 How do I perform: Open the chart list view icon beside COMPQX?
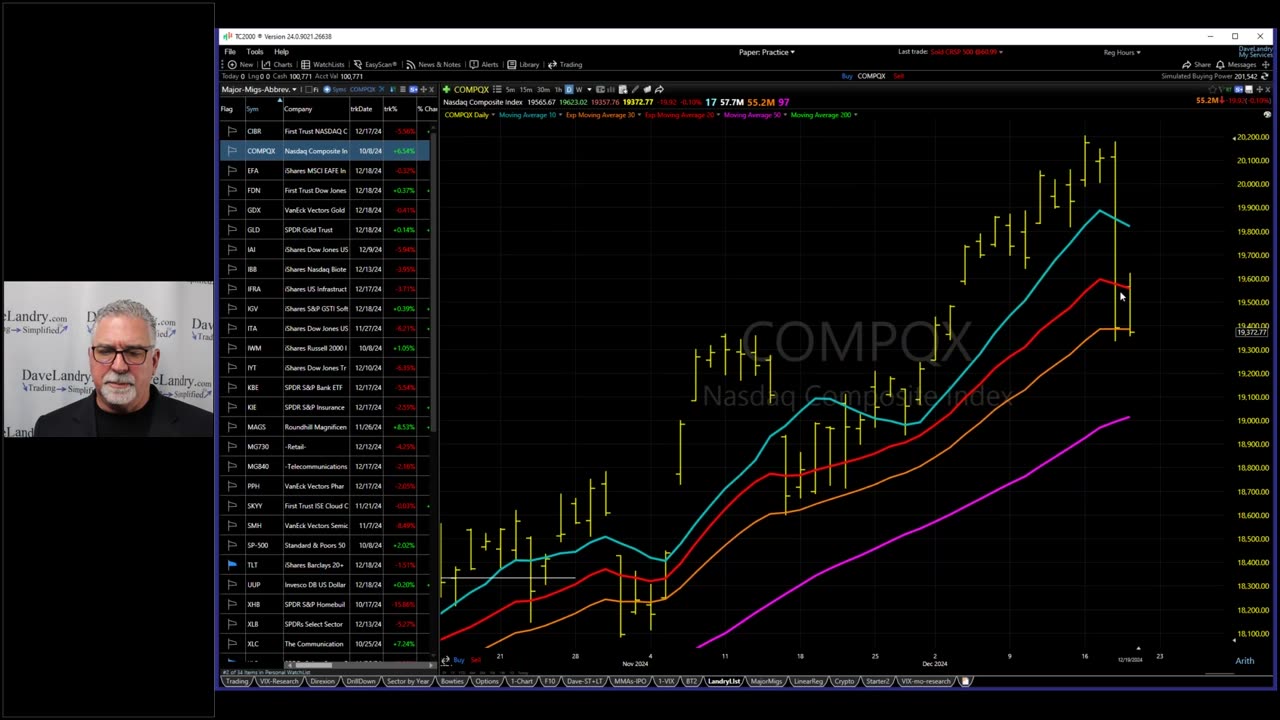pyautogui.click(x=497, y=90)
